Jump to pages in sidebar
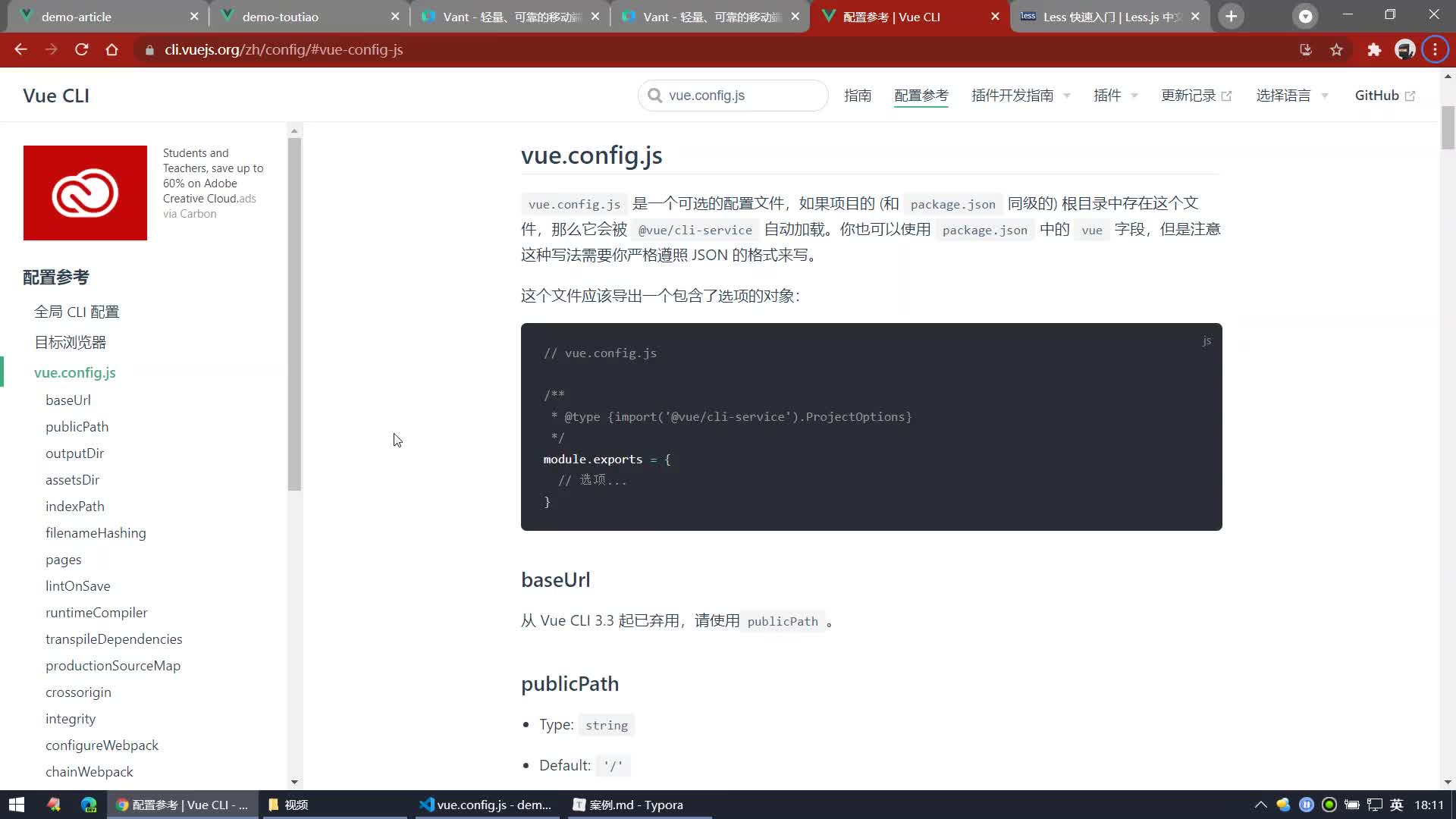 click(63, 560)
